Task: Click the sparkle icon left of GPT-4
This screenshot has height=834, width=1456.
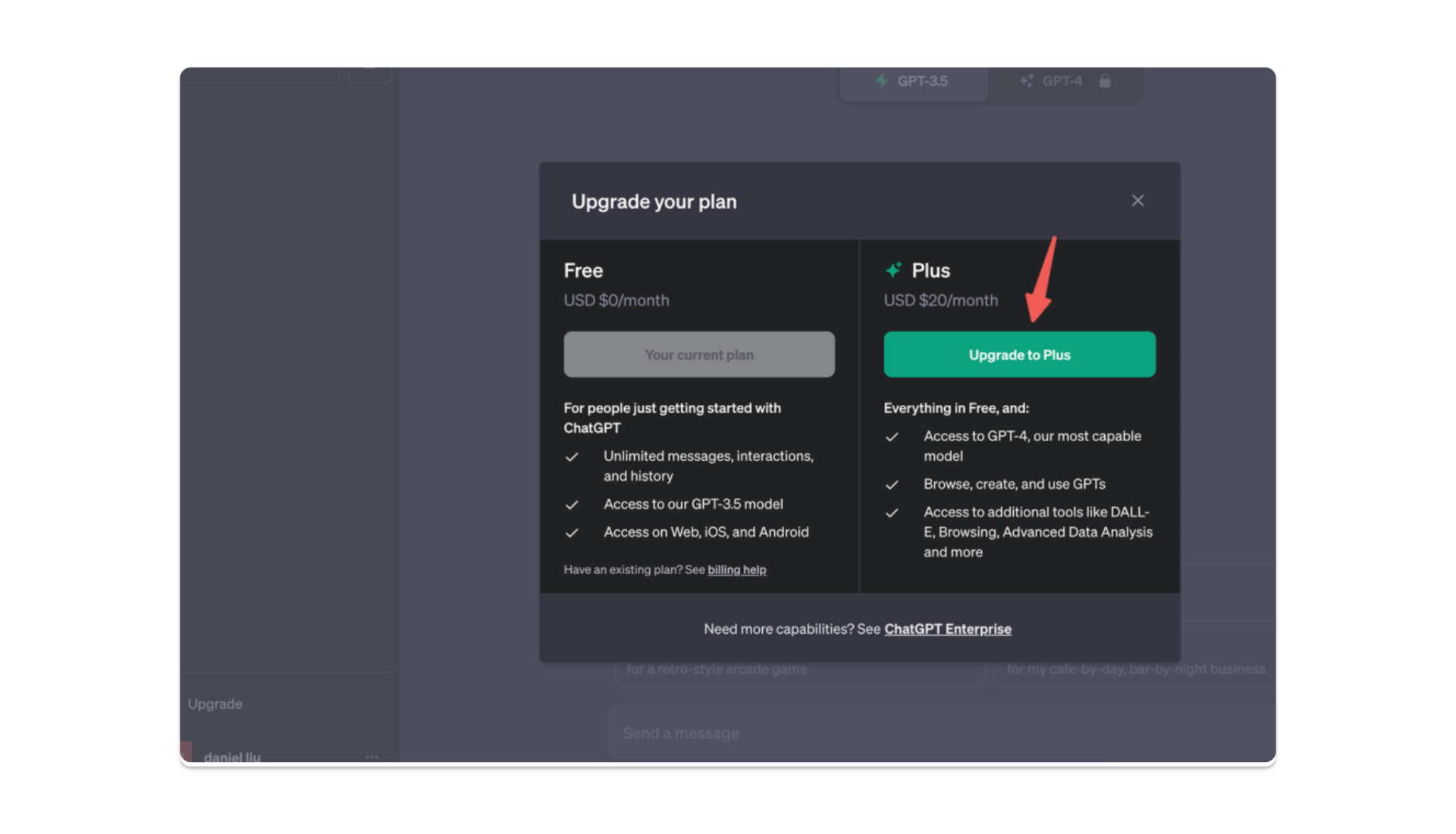Action: pyautogui.click(x=1026, y=81)
